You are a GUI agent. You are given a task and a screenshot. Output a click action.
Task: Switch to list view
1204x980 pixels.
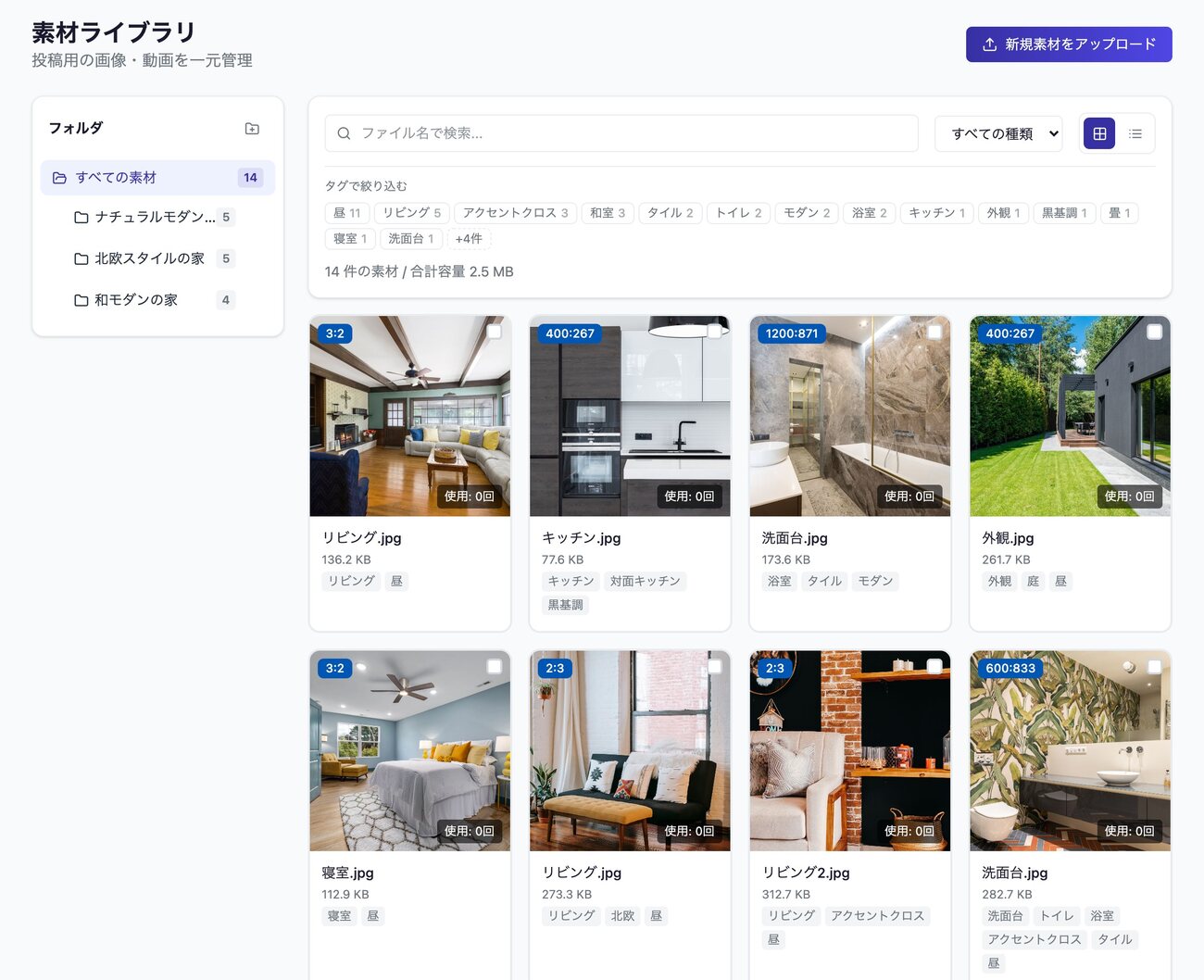[x=1135, y=133]
